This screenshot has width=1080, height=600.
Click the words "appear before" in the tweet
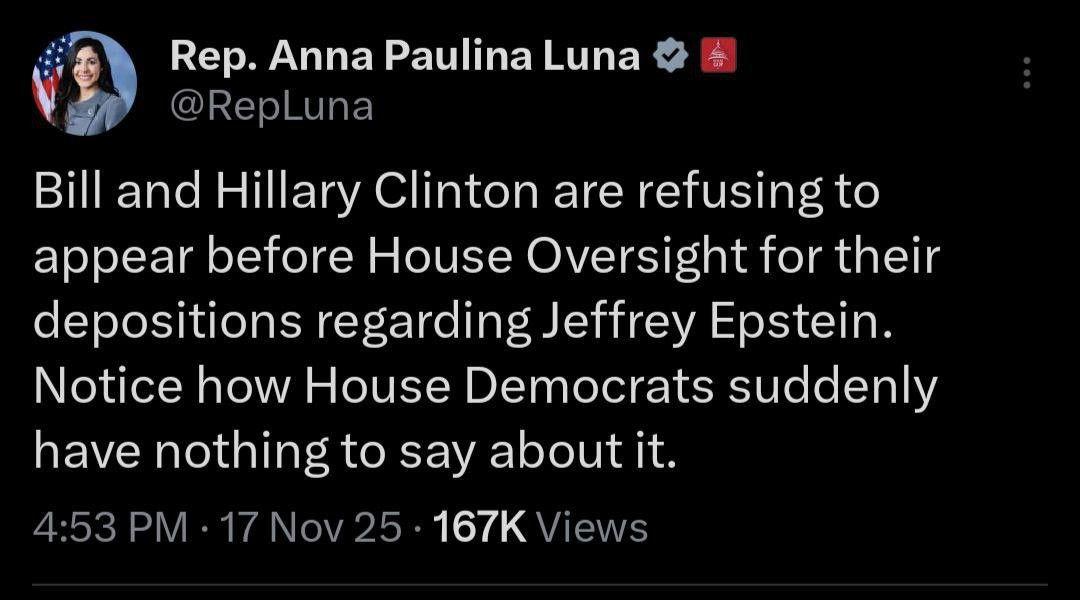[191, 257]
